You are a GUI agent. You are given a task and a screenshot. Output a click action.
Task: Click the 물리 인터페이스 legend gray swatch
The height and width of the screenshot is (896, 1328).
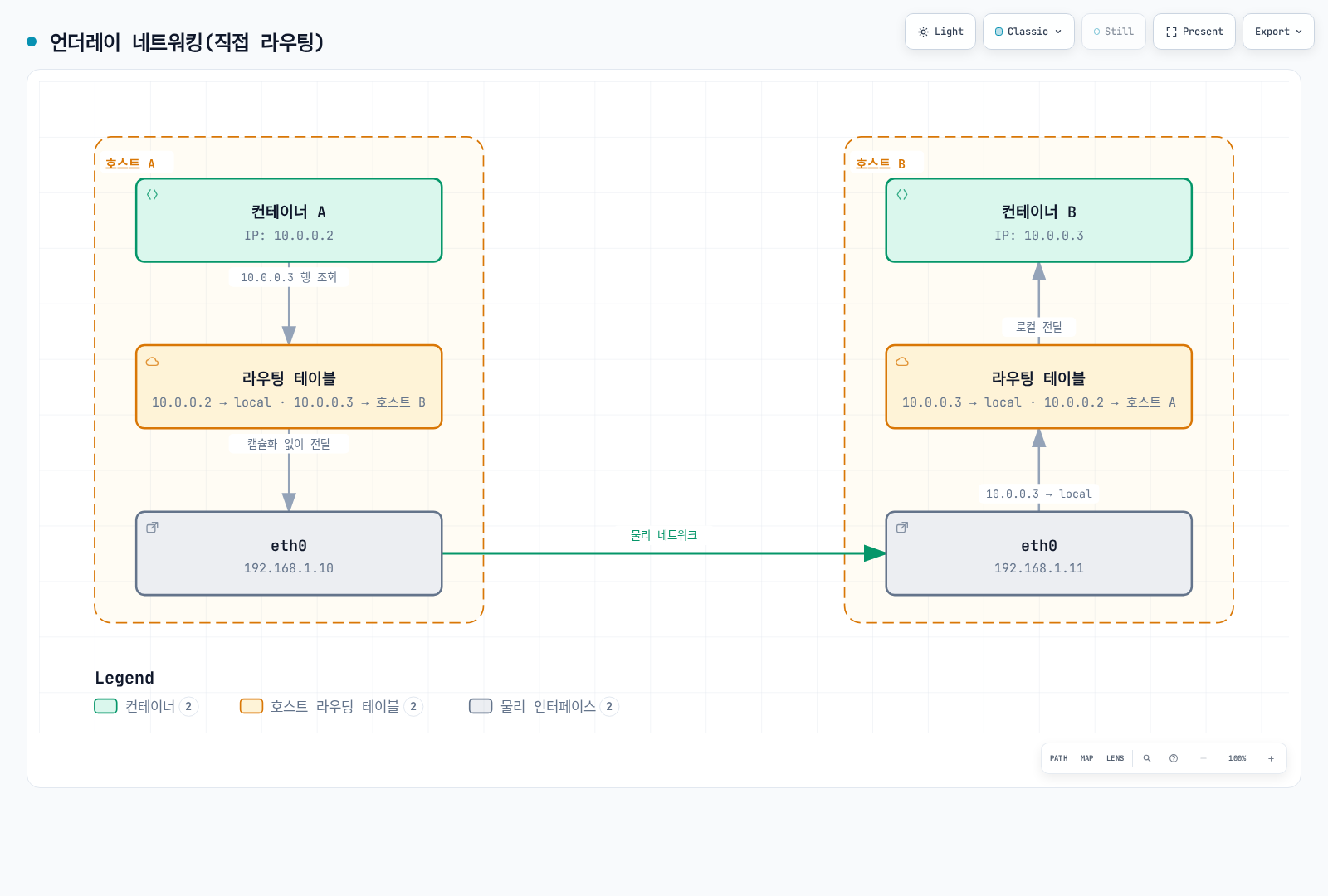pos(481,706)
